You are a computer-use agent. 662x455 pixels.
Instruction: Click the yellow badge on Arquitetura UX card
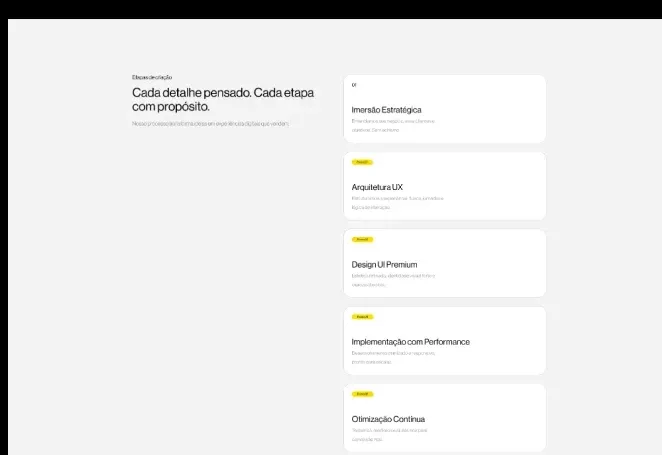click(362, 162)
